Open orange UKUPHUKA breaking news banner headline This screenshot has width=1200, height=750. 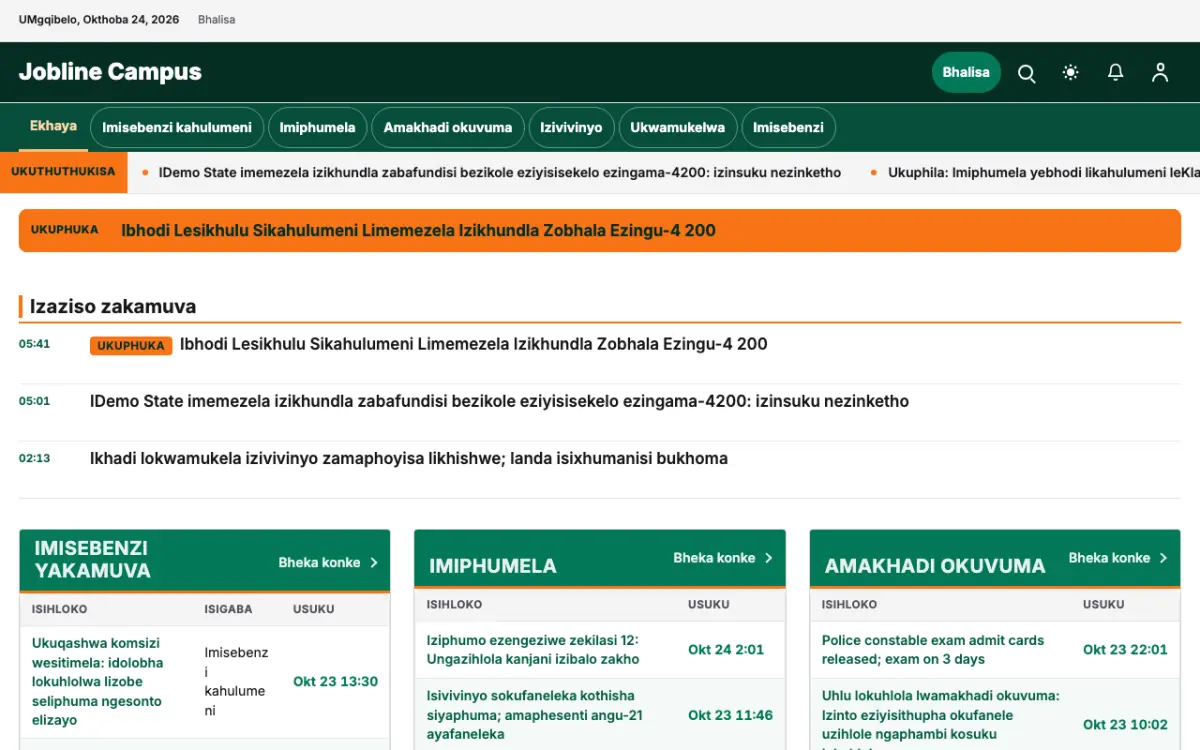tap(419, 230)
